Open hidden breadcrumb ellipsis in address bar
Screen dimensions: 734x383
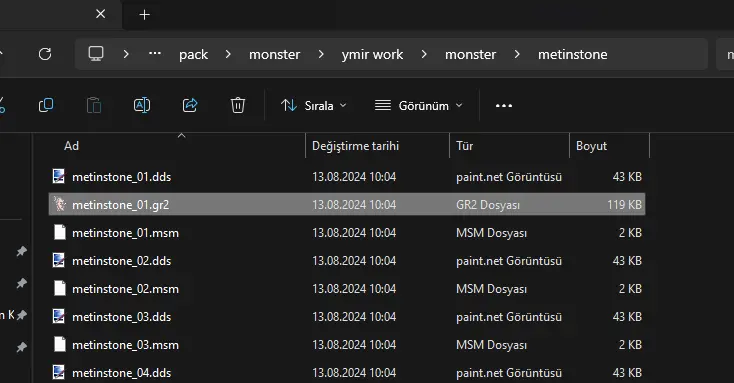(155, 53)
